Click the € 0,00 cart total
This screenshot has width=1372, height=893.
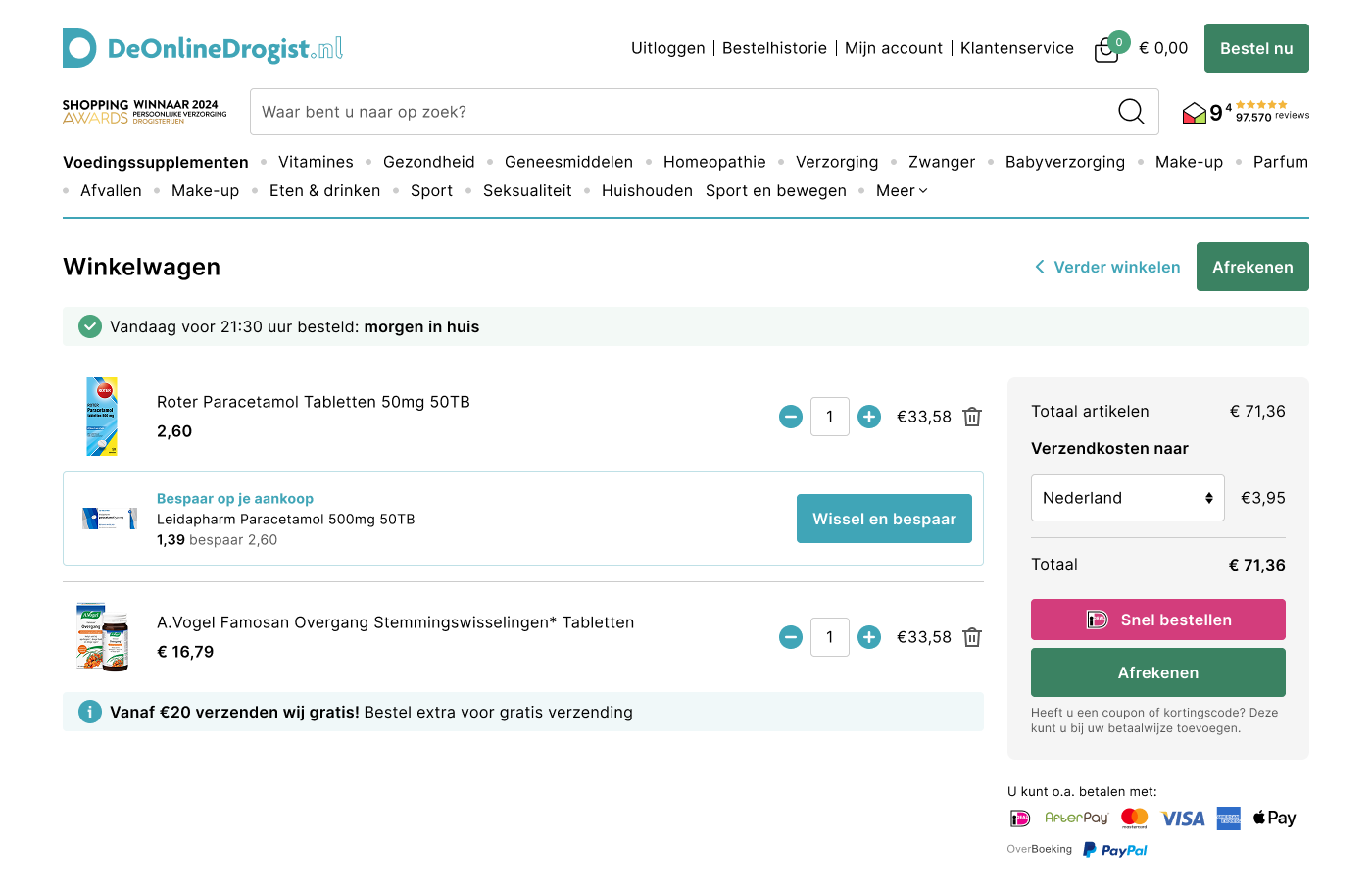[x=1163, y=48]
